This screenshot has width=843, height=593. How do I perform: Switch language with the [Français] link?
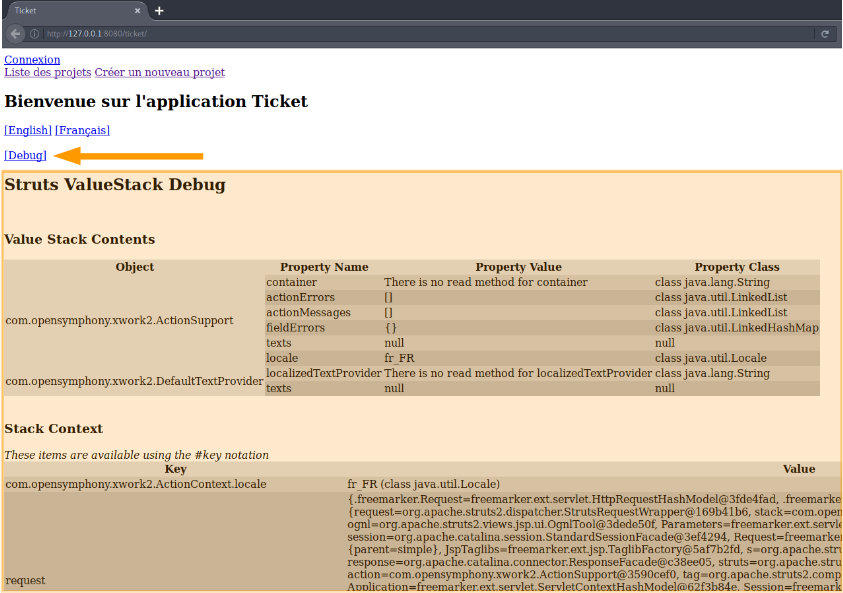click(82, 130)
